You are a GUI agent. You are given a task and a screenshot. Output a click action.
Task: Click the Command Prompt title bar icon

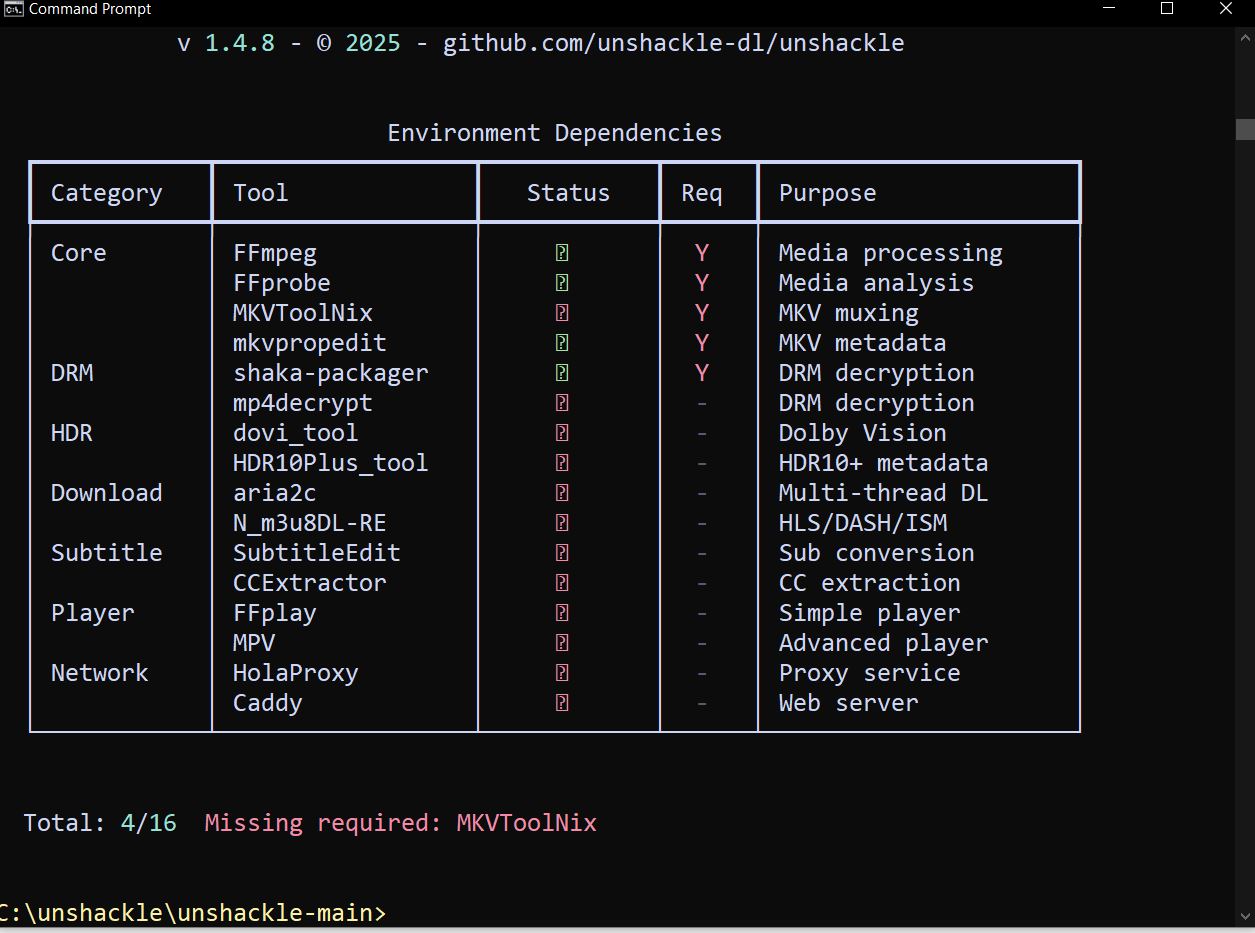14,9
